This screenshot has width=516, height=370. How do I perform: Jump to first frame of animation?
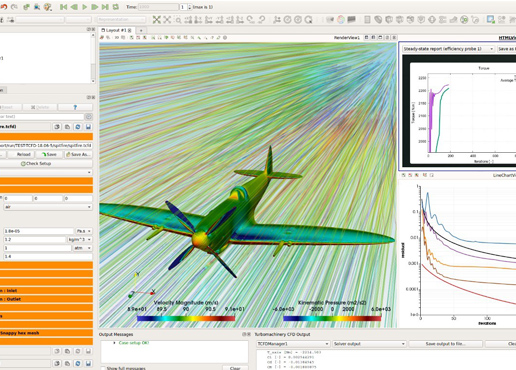(63, 7)
